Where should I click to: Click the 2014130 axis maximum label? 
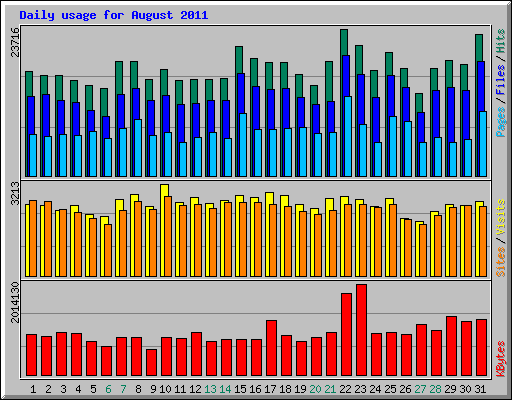[x=15, y=303]
